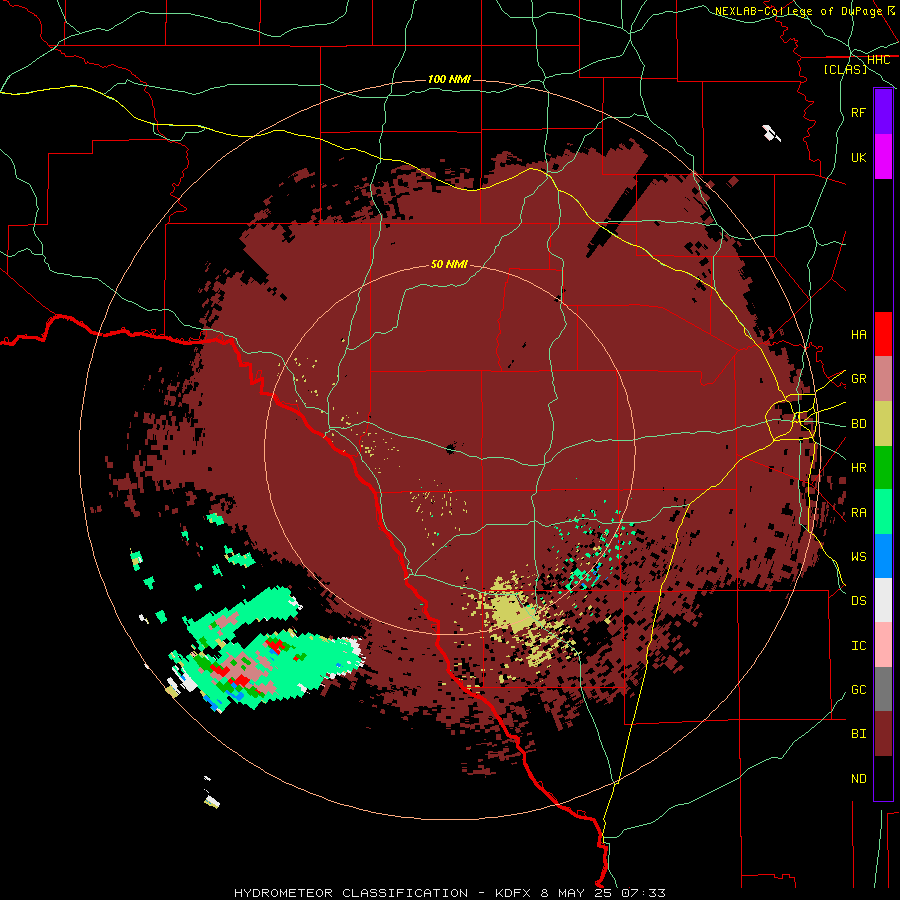Click the 'HR' legend label
This screenshot has width=900, height=900.
click(x=859, y=468)
